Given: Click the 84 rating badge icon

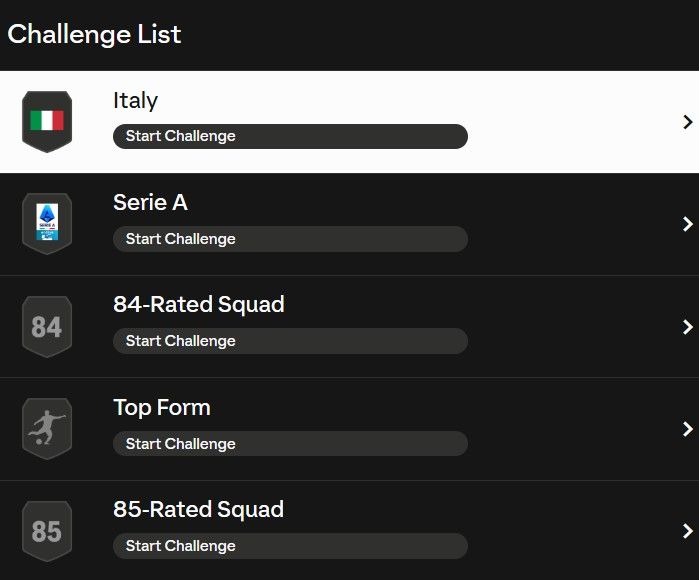Looking at the screenshot, I should [47, 326].
